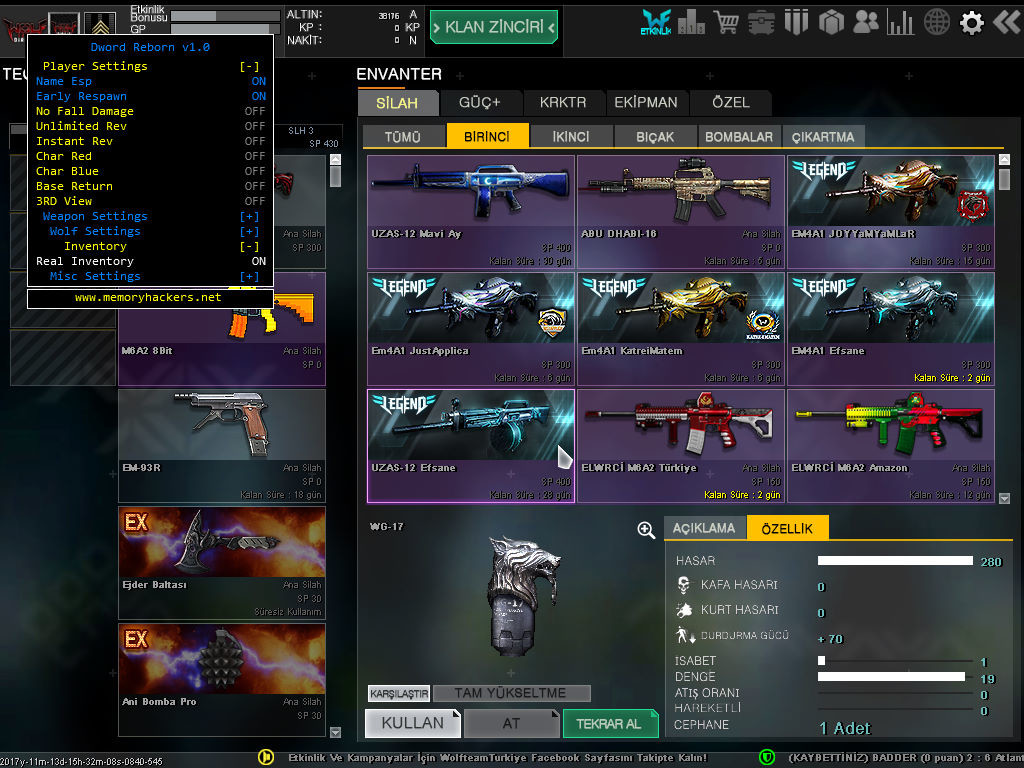
Task: Toggle Name Esp setting
Action: pos(150,81)
